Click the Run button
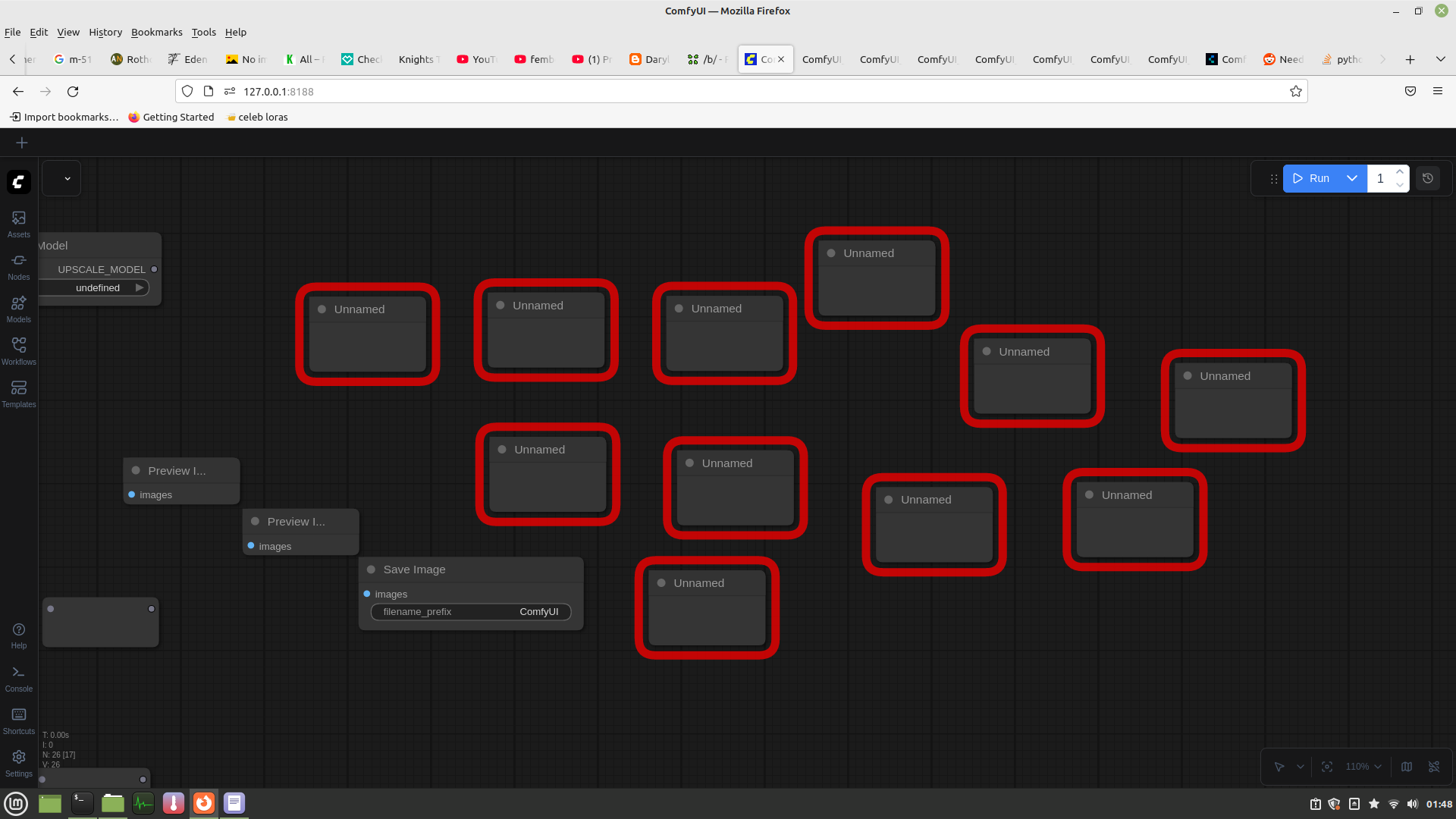The height and width of the screenshot is (819, 1456). pyautogui.click(x=1312, y=178)
